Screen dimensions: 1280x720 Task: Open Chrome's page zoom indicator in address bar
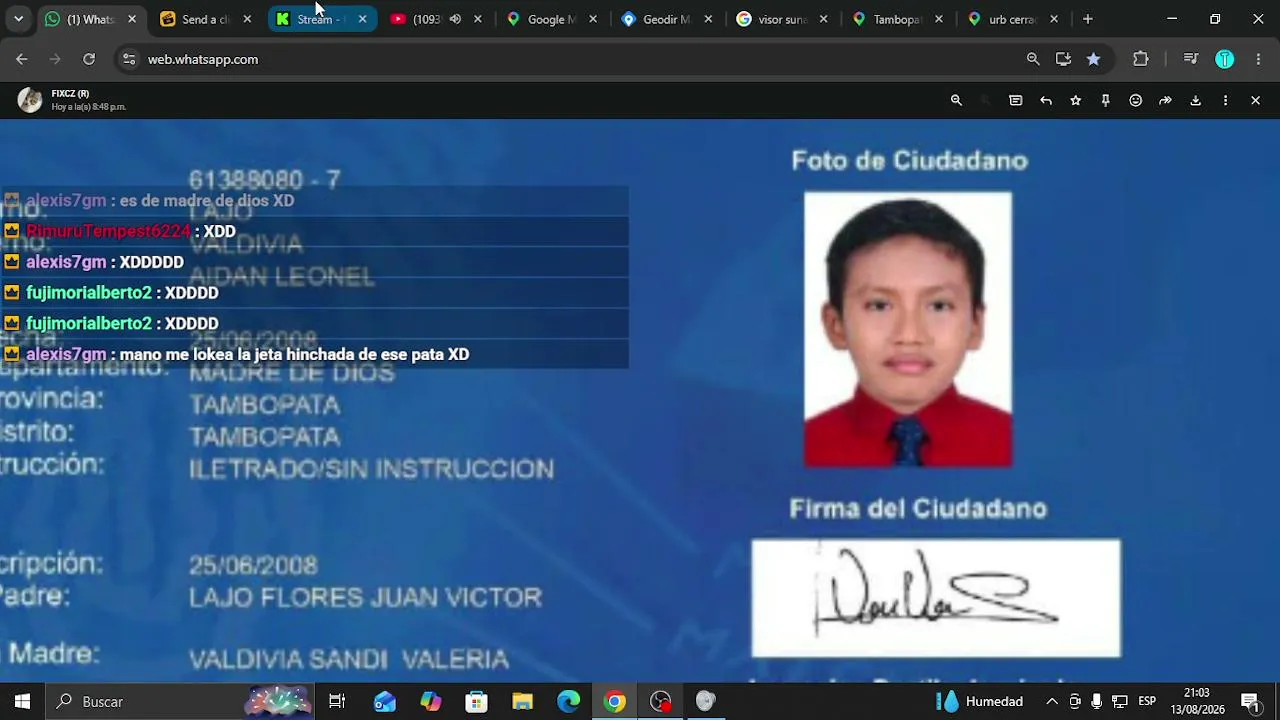(x=1033, y=59)
